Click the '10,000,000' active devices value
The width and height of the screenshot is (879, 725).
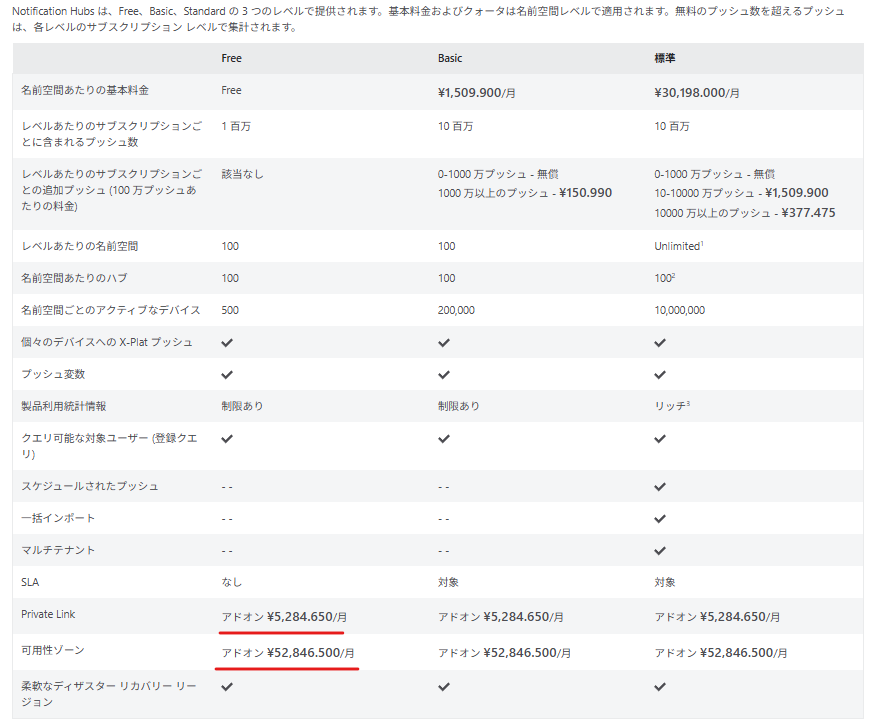[679, 310]
